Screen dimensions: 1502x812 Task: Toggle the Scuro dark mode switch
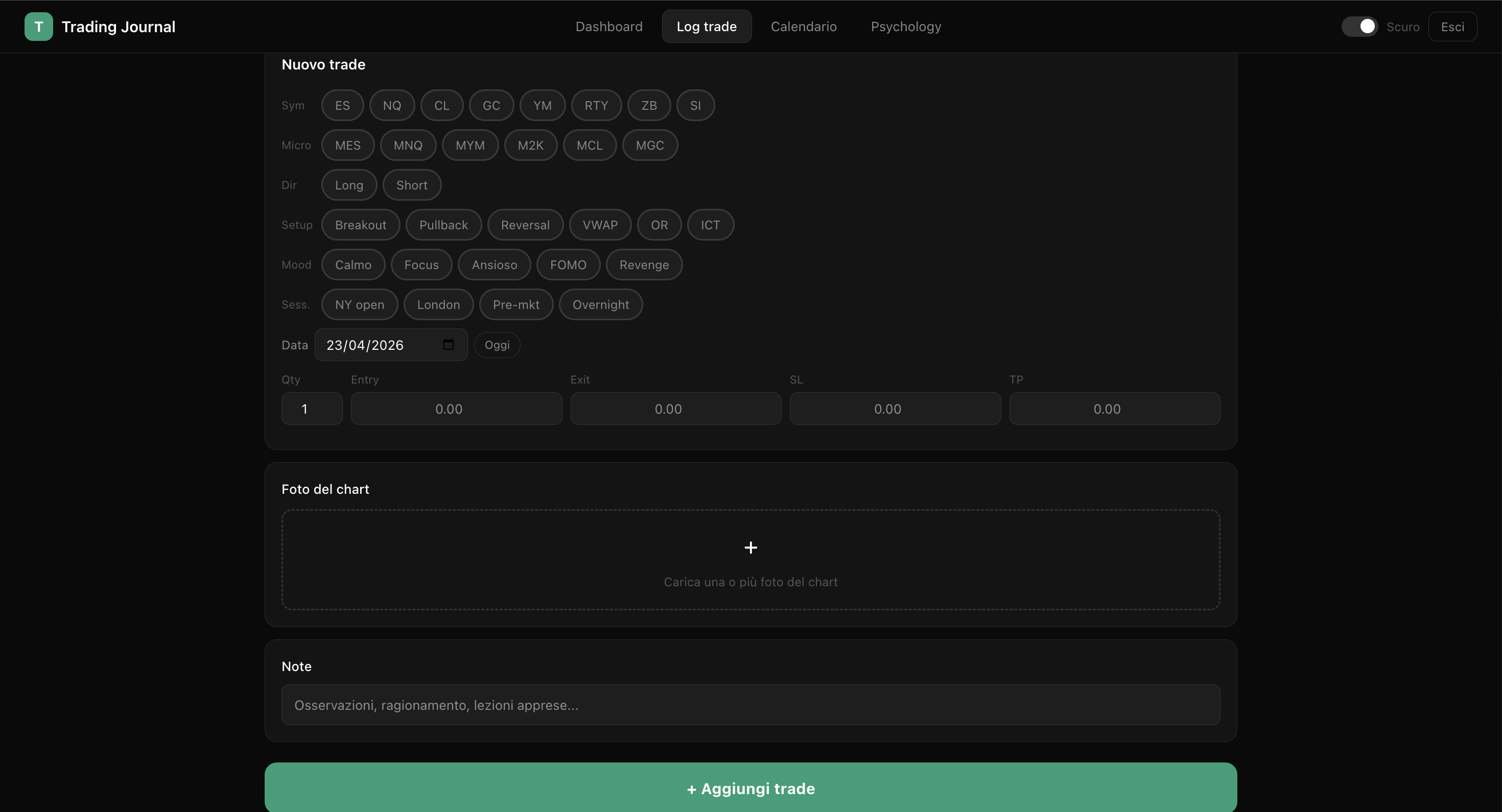(x=1359, y=26)
